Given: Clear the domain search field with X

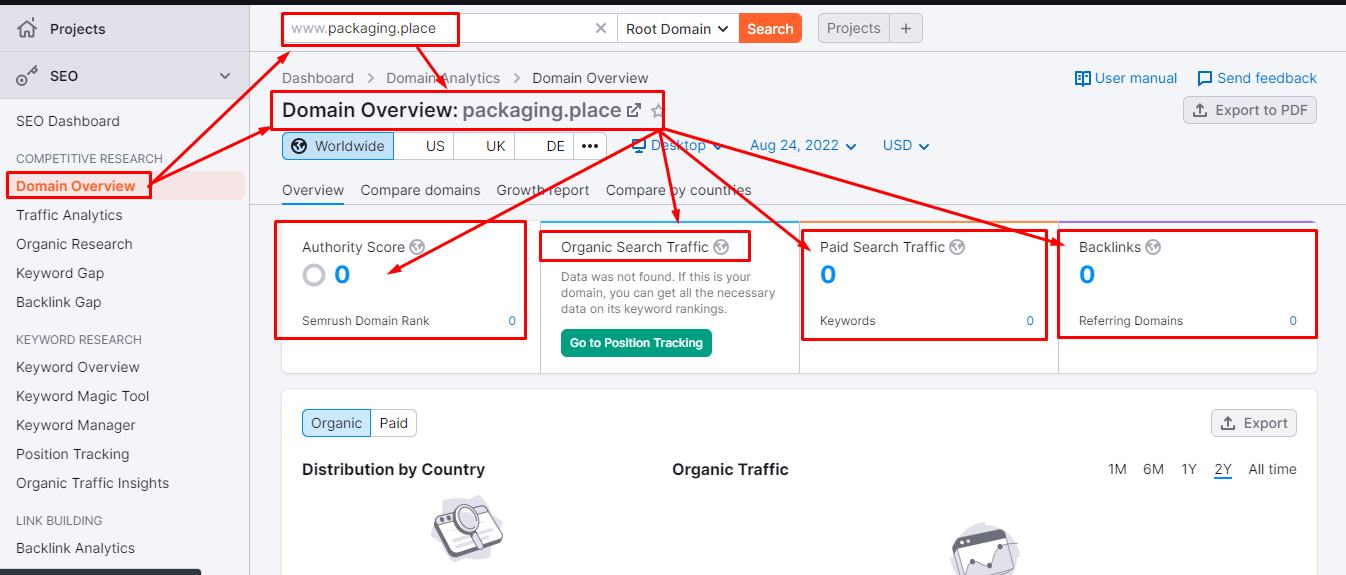Looking at the screenshot, I should 601,28.
